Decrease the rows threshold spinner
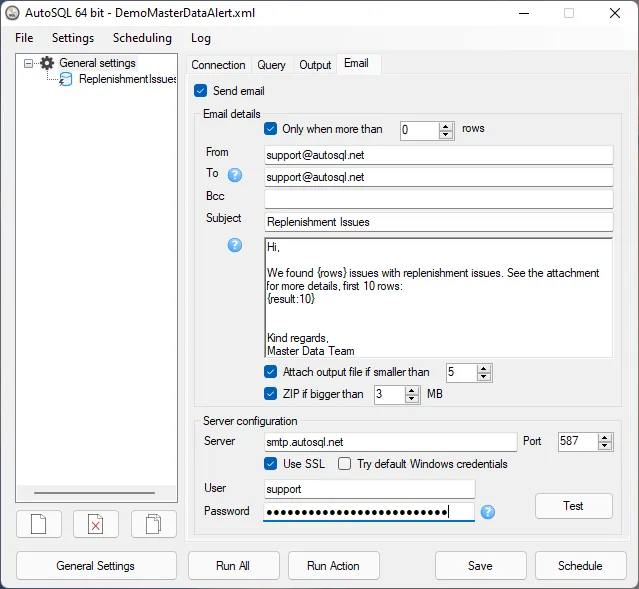The width and height of the screenshot is (639, 589). 446,135
